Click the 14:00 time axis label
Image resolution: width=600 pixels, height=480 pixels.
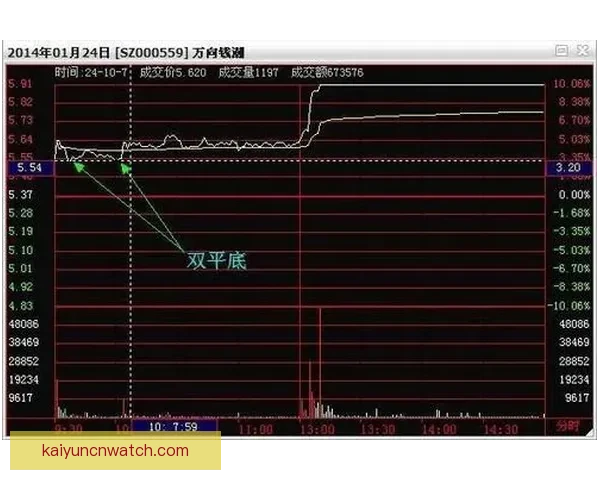click(439, 429)
